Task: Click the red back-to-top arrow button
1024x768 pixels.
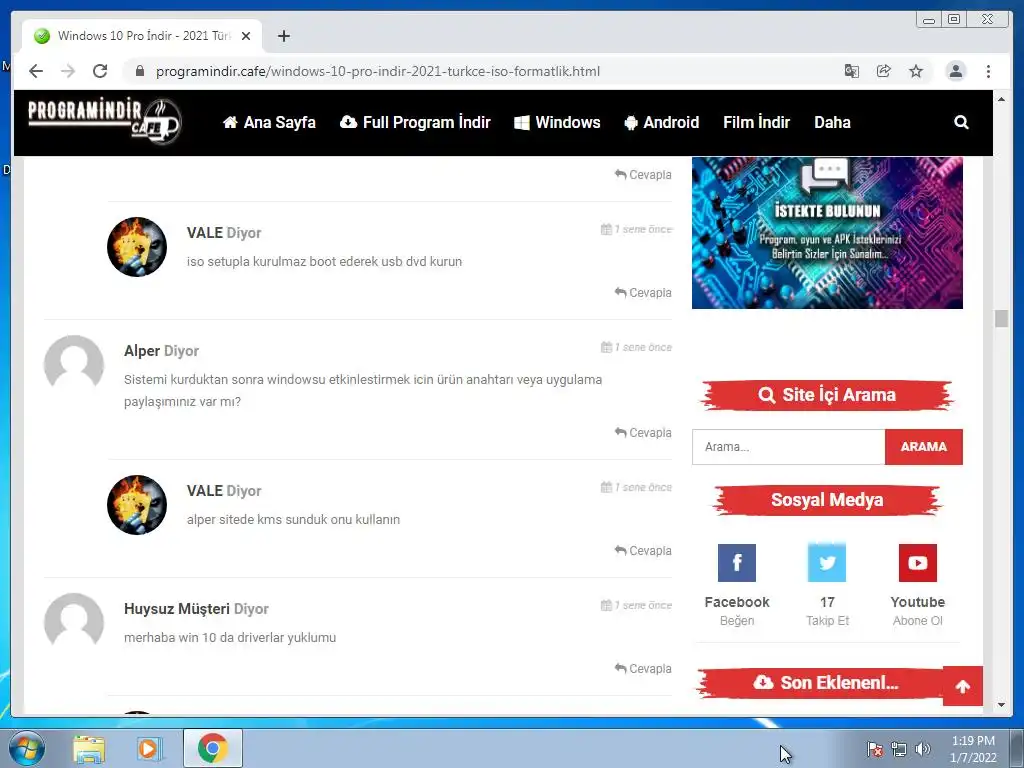Action: [x=963, y=686]
